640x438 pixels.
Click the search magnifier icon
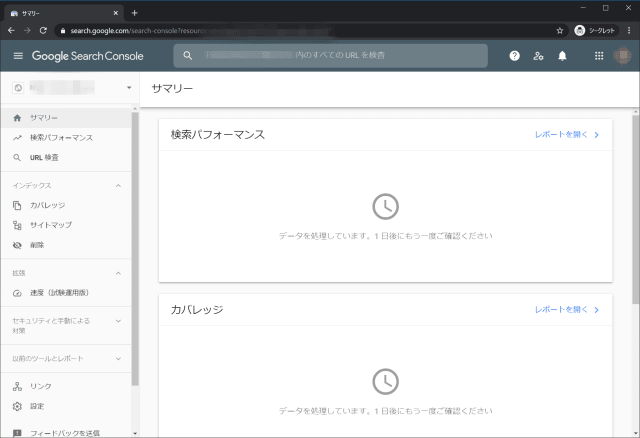187,56
